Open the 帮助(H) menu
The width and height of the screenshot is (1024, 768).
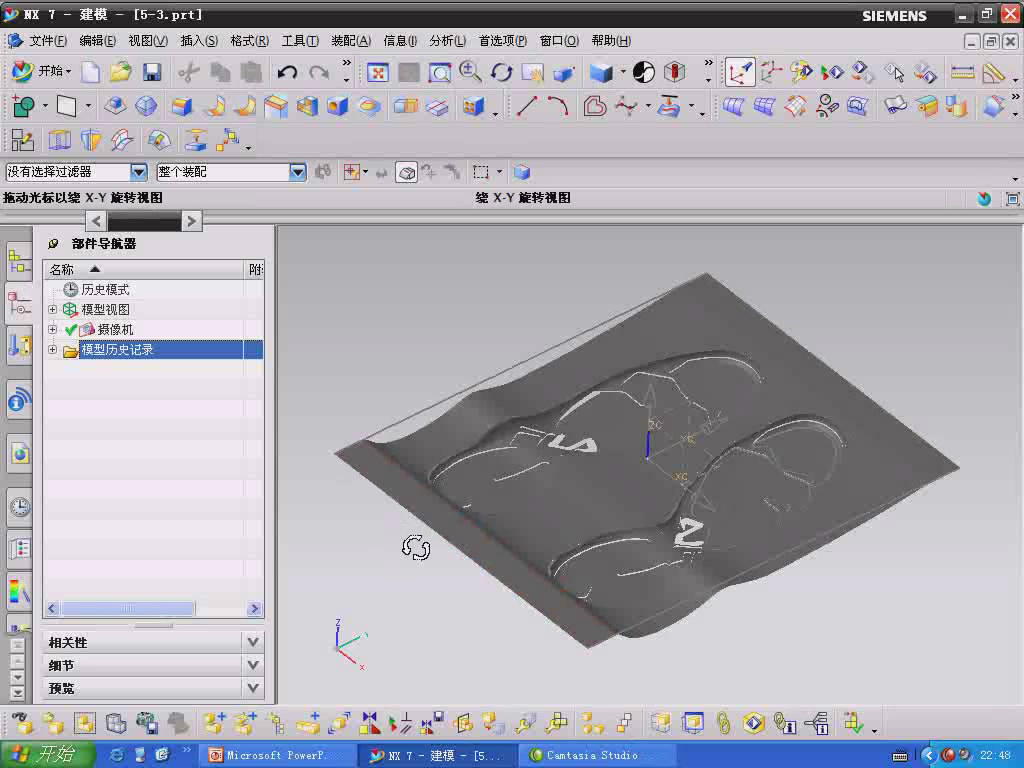[x=611, y=41]
